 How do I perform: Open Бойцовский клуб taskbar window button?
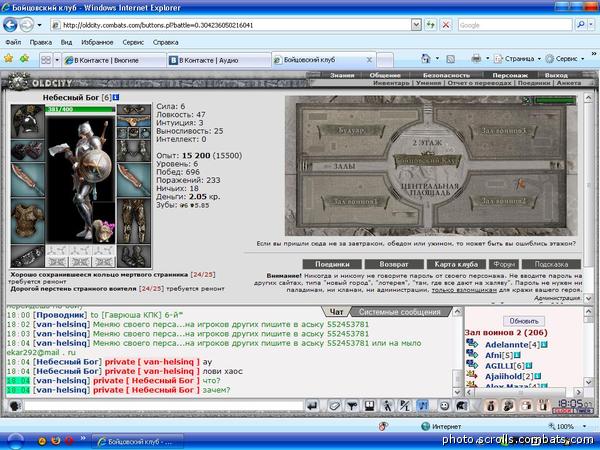[x=137, y=442]
